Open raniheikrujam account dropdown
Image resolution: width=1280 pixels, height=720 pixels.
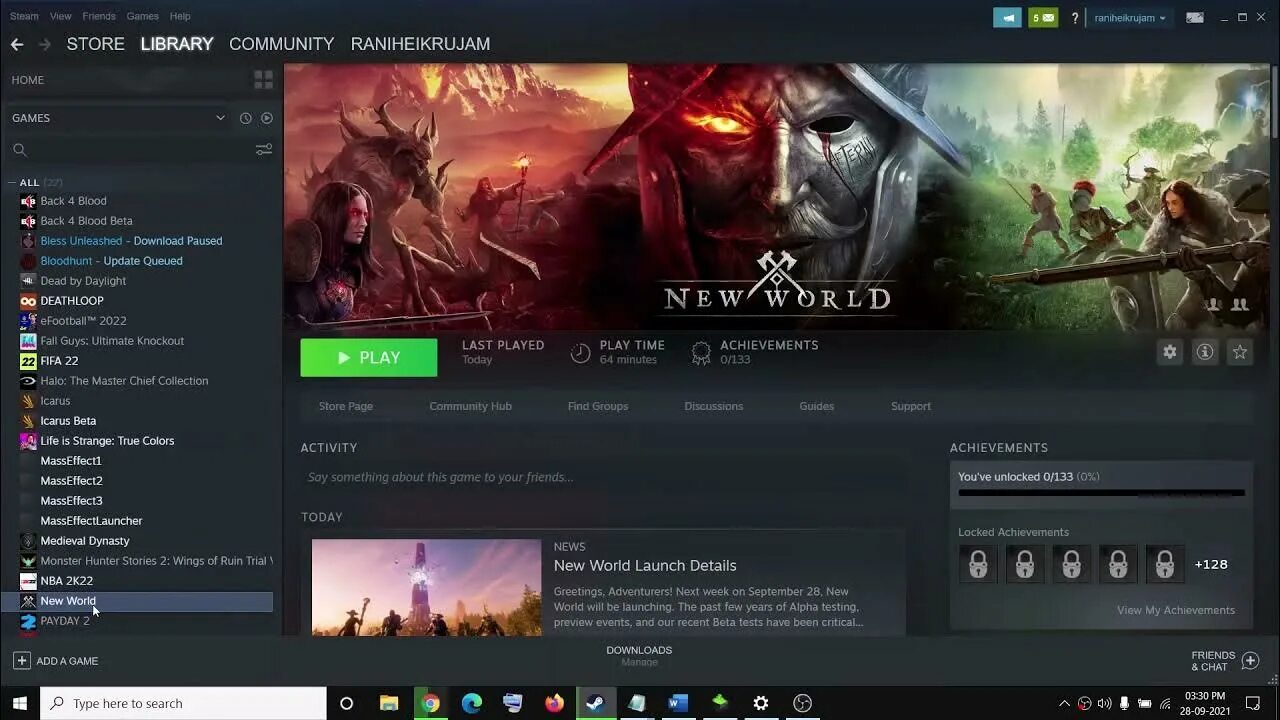(1130, 18)
